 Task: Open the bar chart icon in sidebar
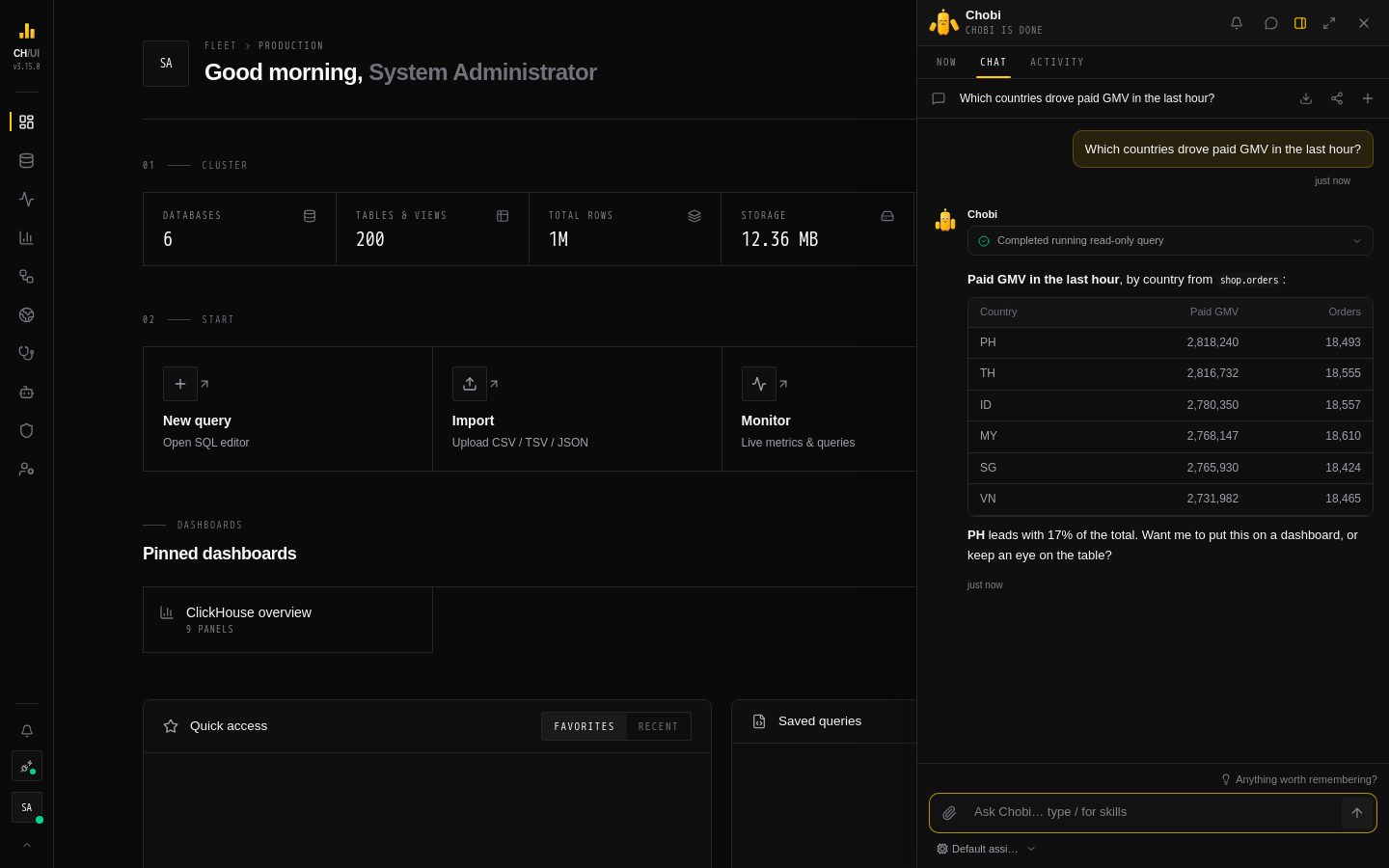[x=26, y=237]
